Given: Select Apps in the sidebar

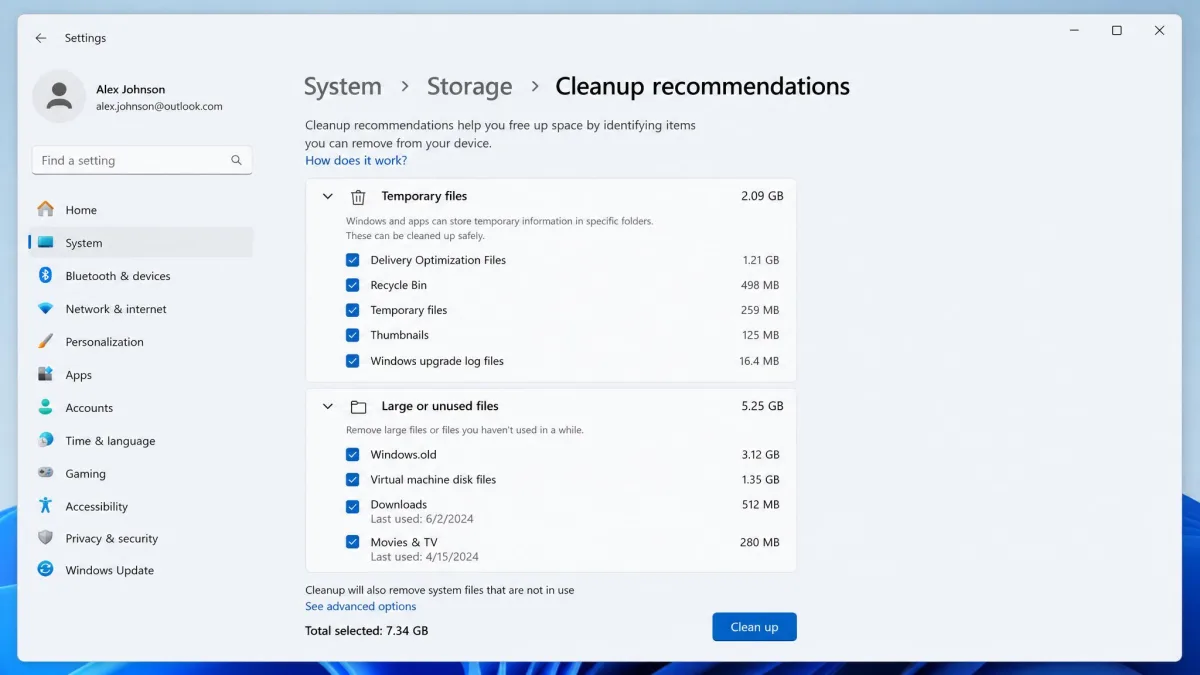Looking at the screenshot, I should [x=141, y=375].
